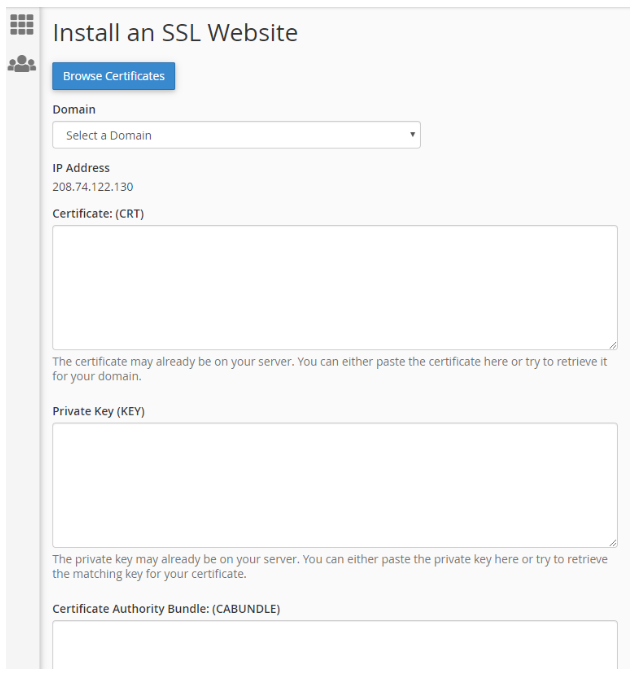The height and width of the screenshot is (683, 640).
Task: Click the private key help text paragraph
Action: coord(330,566)
